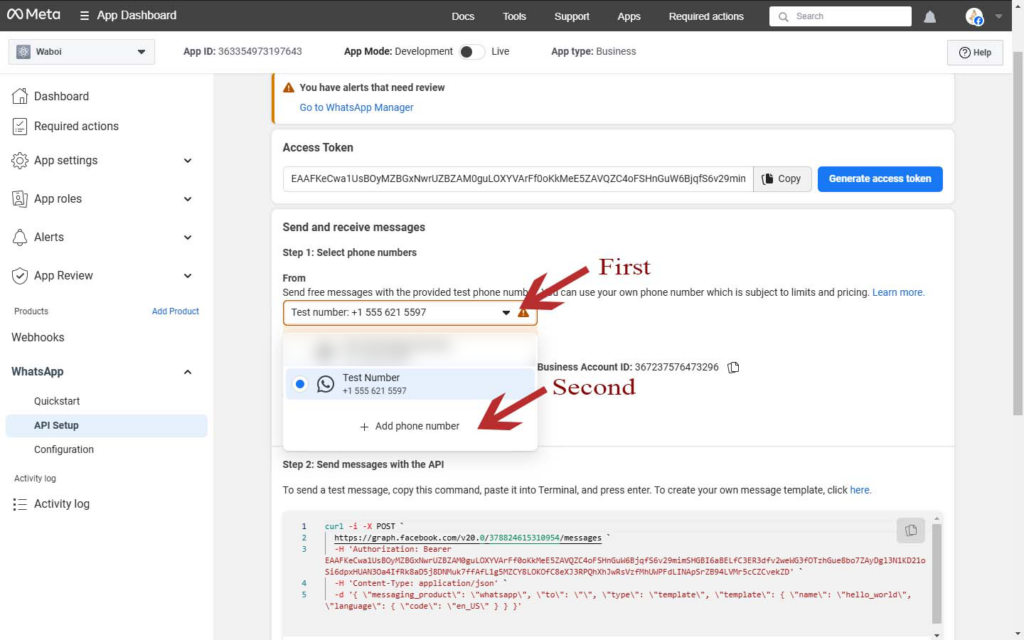Click Activity log sidebar entry label
The height and width of the screenshot is (640, 1024).
tap(61, 504)
